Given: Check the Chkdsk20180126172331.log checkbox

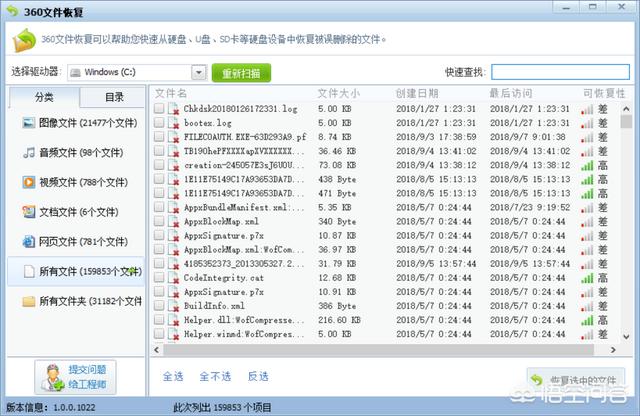Looking at the screenshot, I should point(159,108).
